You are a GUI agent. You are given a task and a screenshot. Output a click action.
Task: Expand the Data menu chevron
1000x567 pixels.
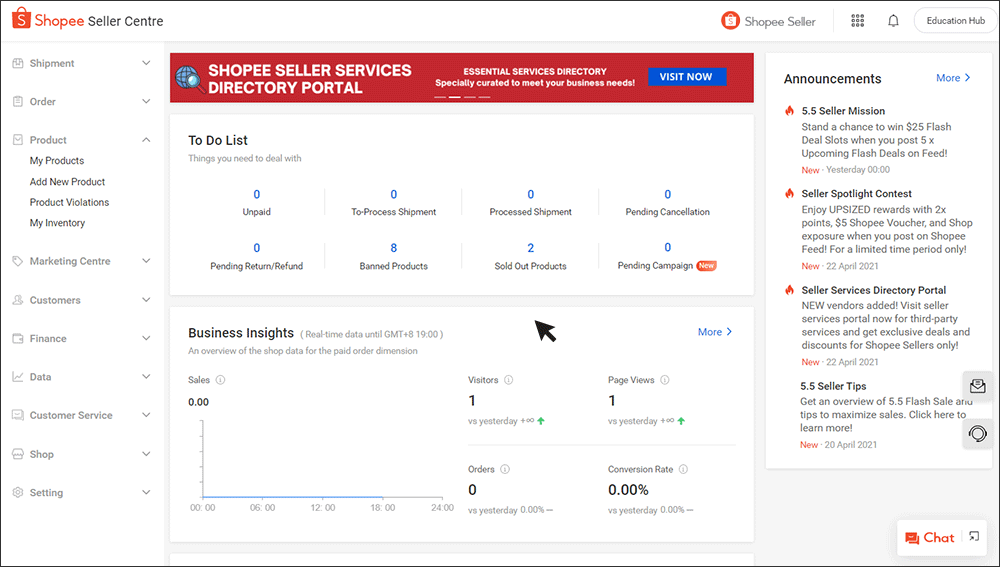[146, 377]
